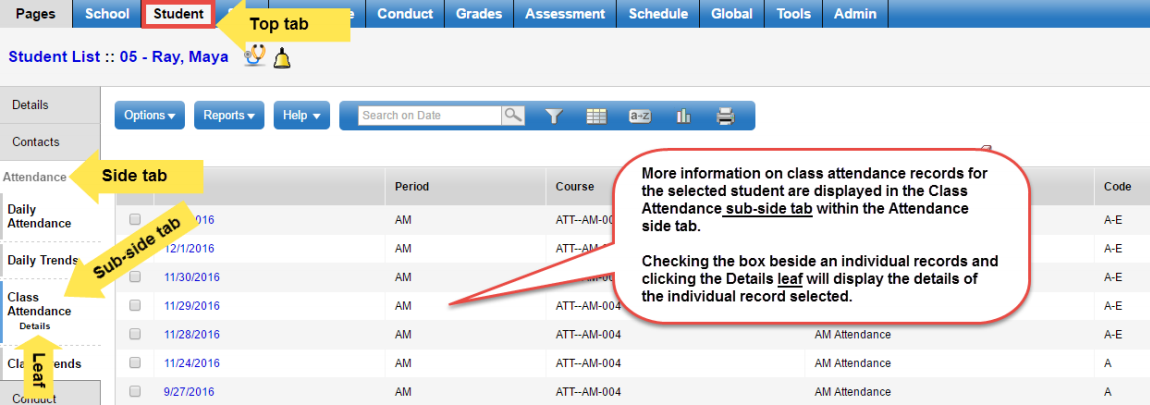1150x405 pixels.
Task: Sort by the Code column header
Action: coord(1117,186)
